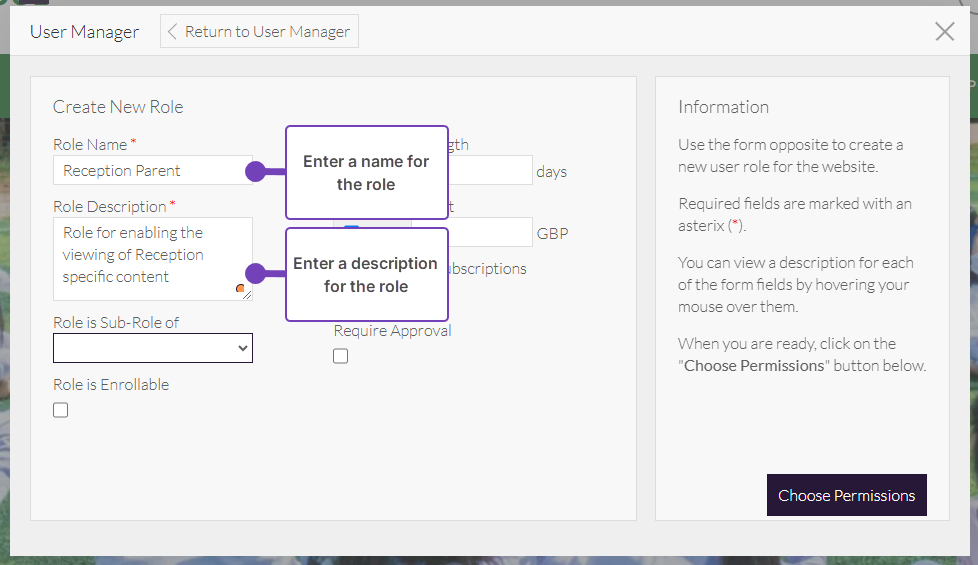Screen dimensions: 978x565
Task: Click the orange indicator inside the description box
Action: click(240, 288)
